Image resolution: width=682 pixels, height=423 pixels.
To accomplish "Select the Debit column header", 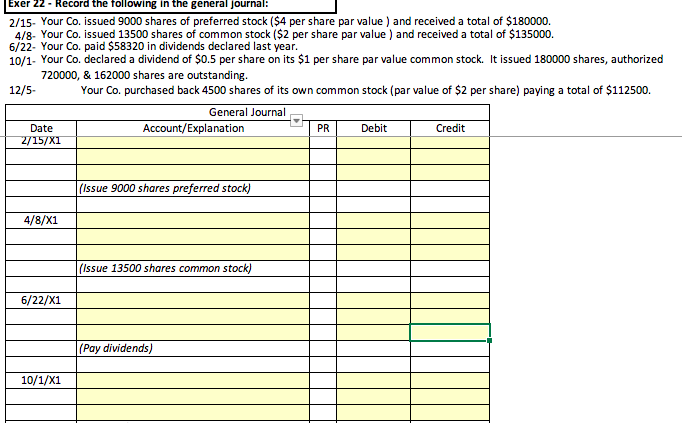I will [x=374, y=128].
